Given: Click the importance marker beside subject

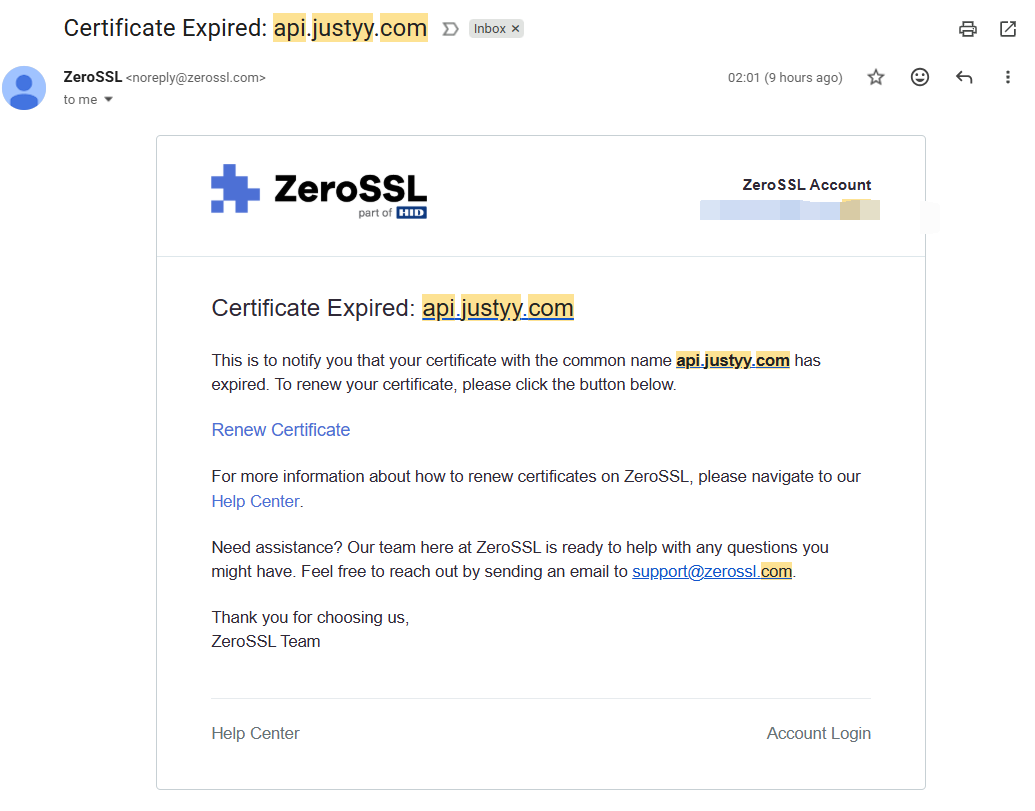Looking at the screenshot, I should click(x=450, y=29).
